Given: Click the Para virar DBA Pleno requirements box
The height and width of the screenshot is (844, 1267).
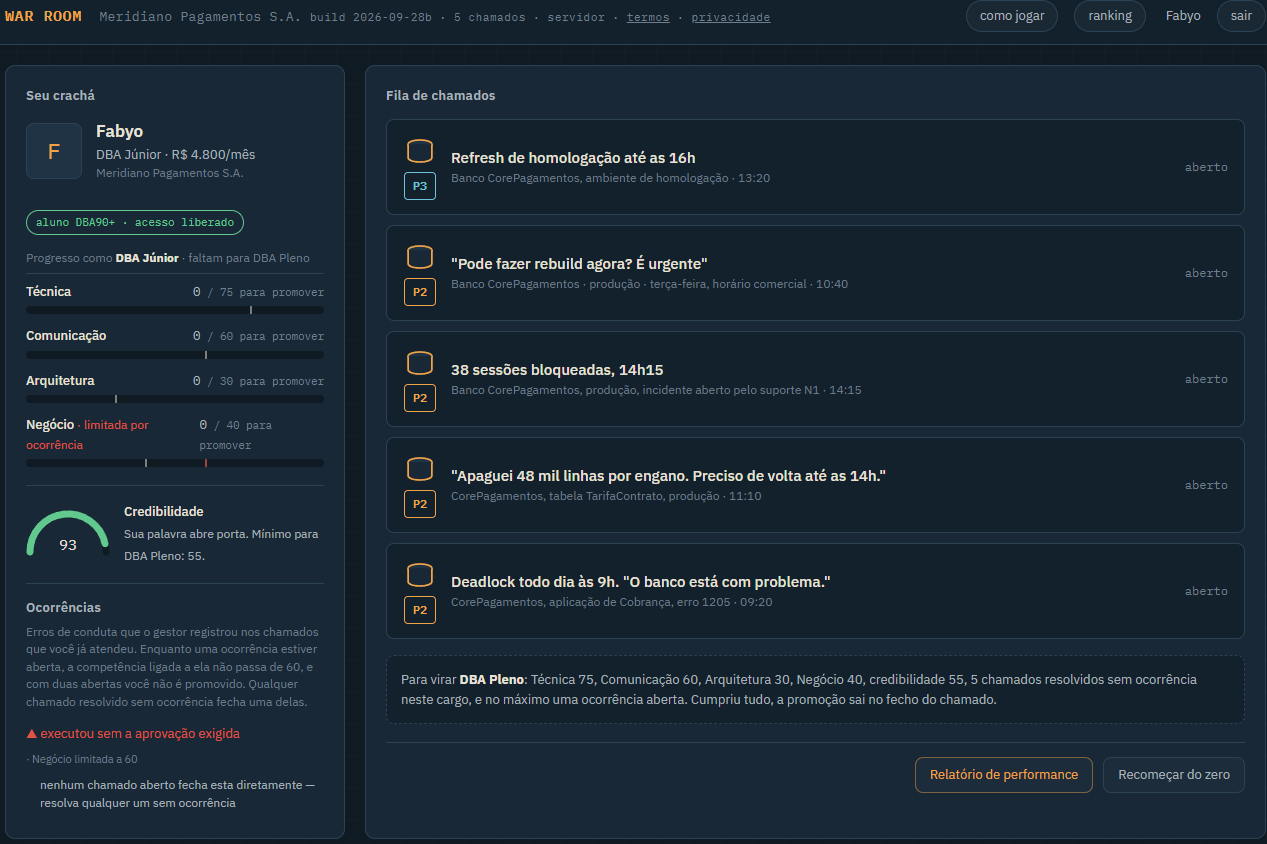Looking at the screenshot, I should 815,689.
